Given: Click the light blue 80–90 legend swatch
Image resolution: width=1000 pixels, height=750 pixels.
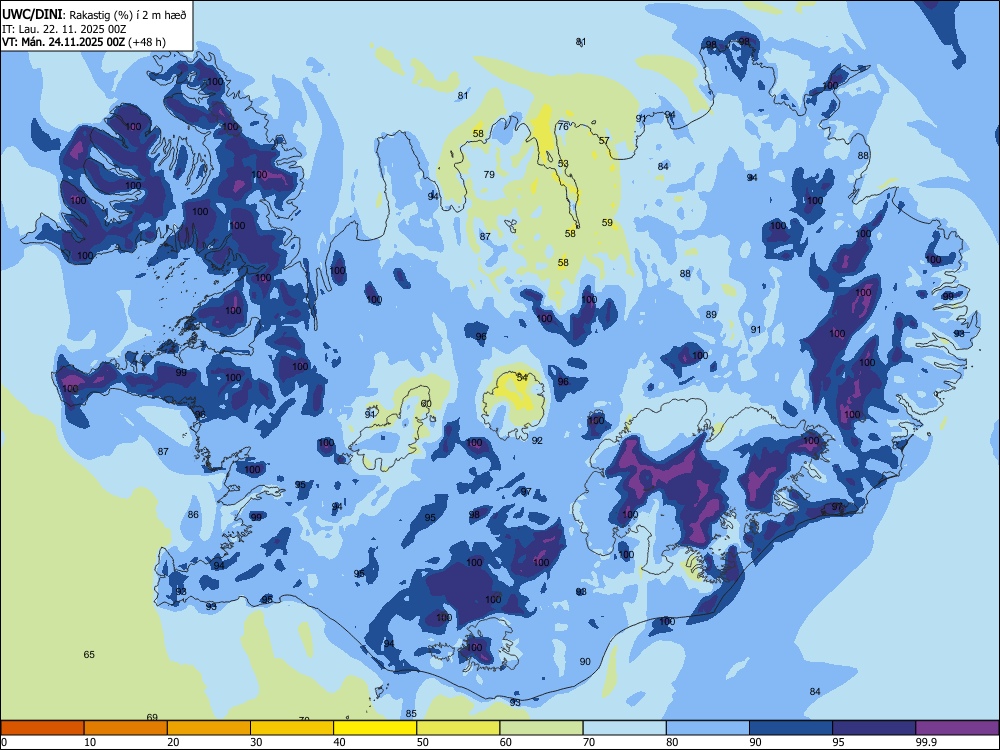Looking at the screenshot, I should 708,728.
